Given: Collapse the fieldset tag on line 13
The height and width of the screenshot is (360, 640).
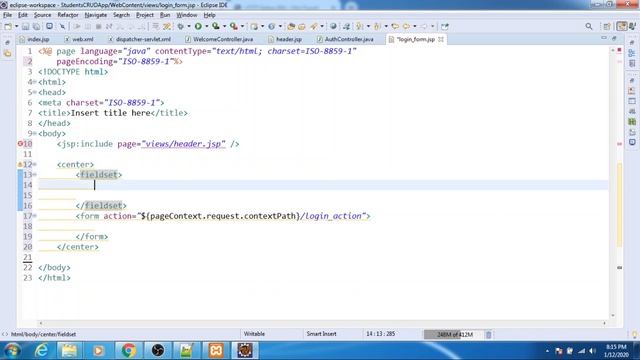Looking at the screenshot, I should 35,175.
